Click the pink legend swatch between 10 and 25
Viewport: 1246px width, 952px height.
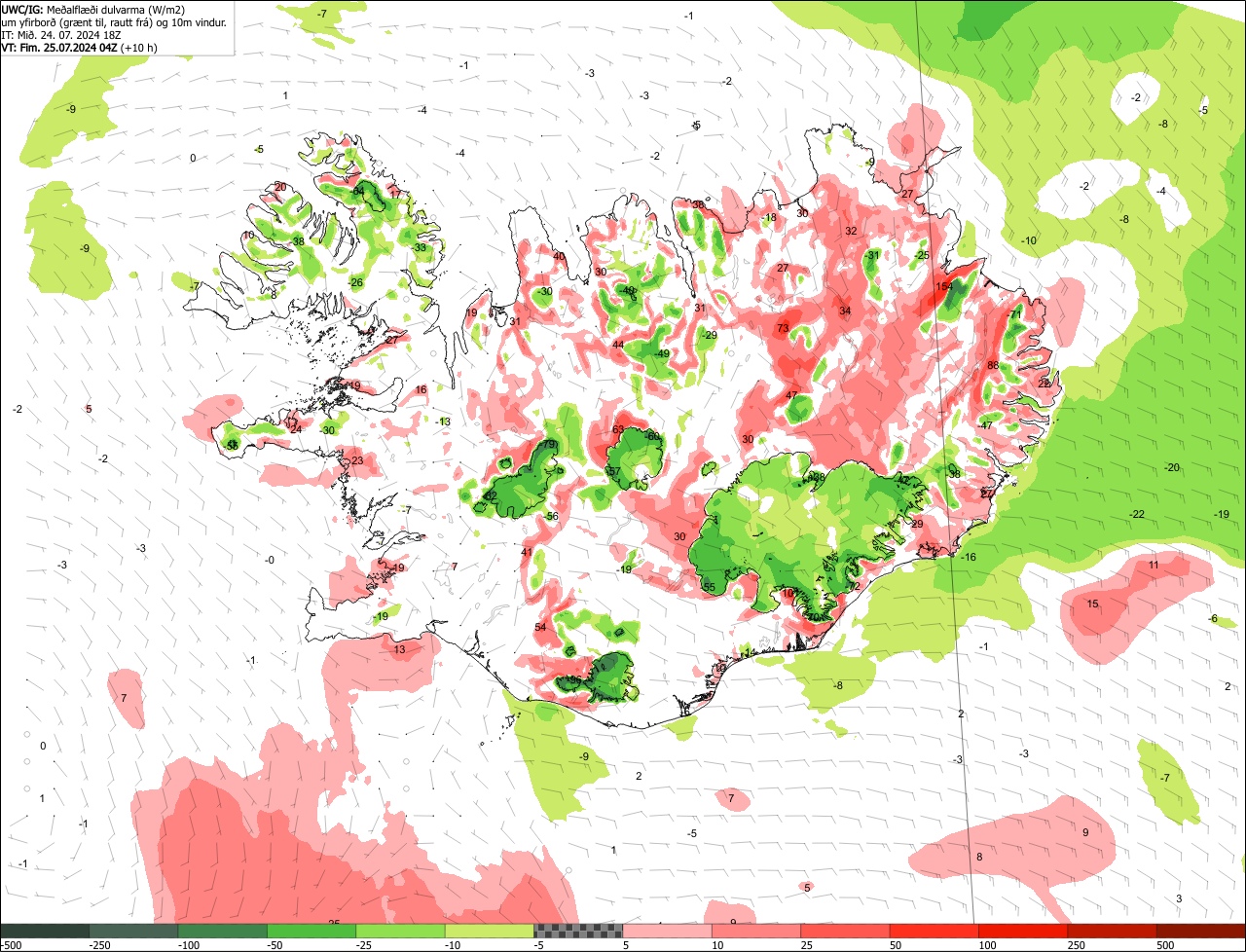[x=756, y=931]
